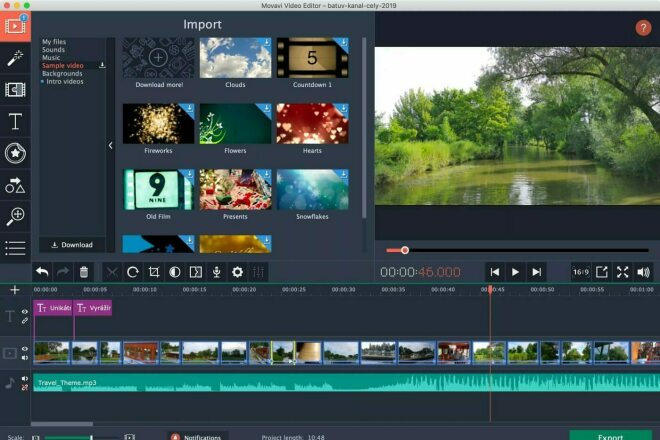
Task: Select My files category
Action: 54,42
